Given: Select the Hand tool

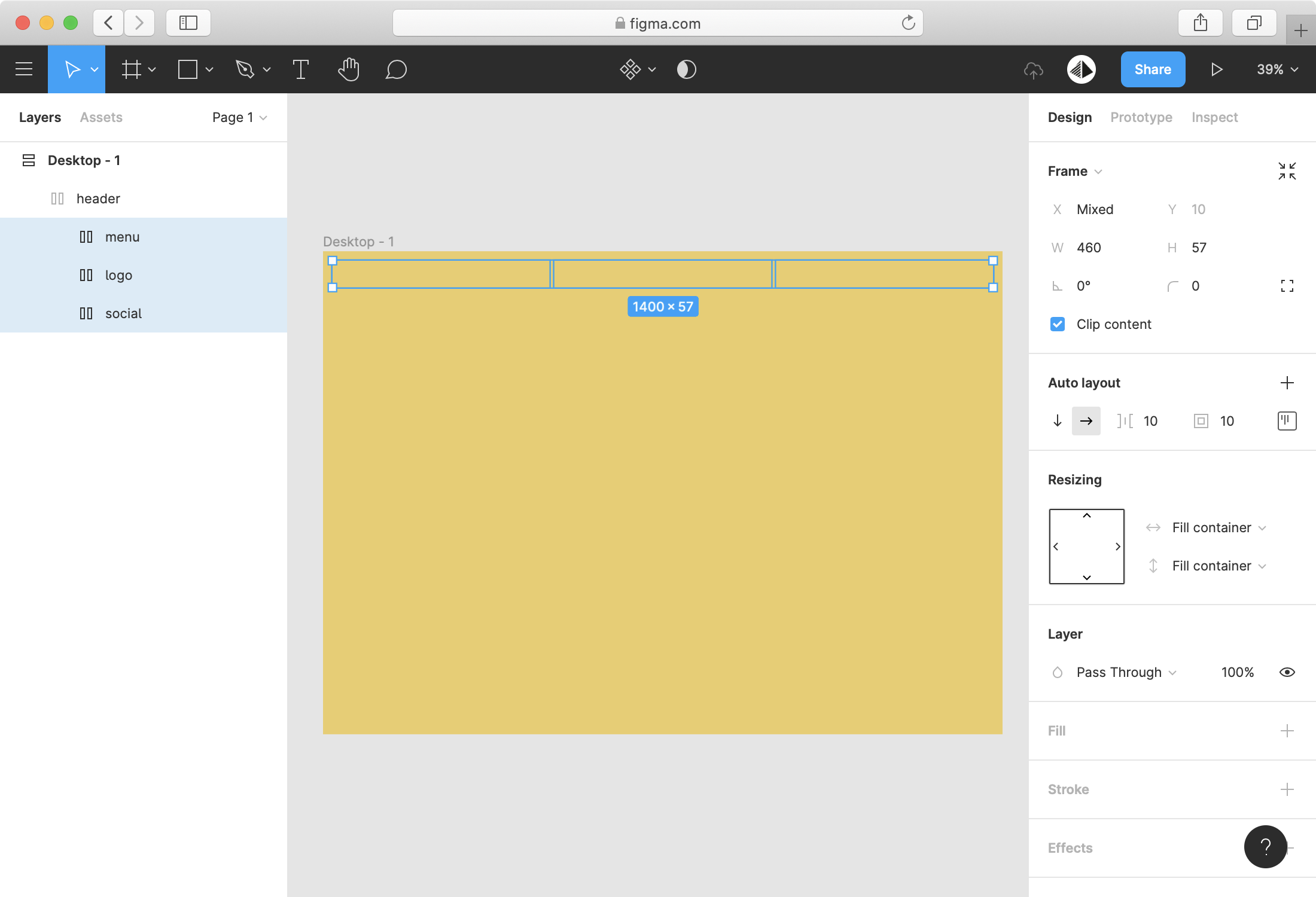Looking at the screenshot, I should click(x=348, y=69).
